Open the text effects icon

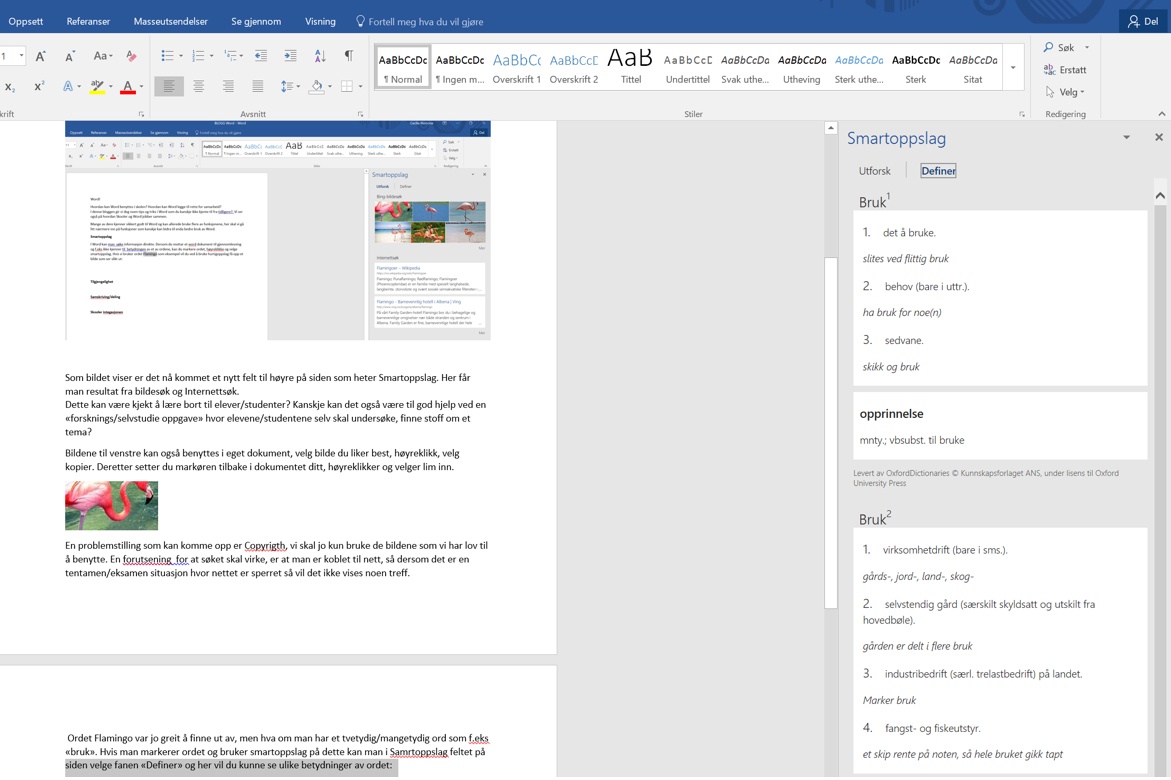point(67,85)
